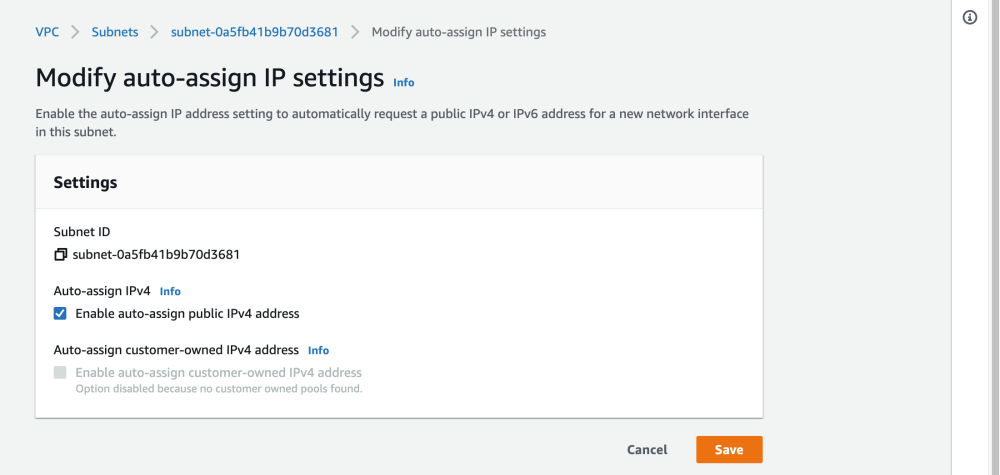Viewport: 1000px width, 475px height.
Task: Click chevron after the Subnets breadcrumb
Action: (154, 32)
